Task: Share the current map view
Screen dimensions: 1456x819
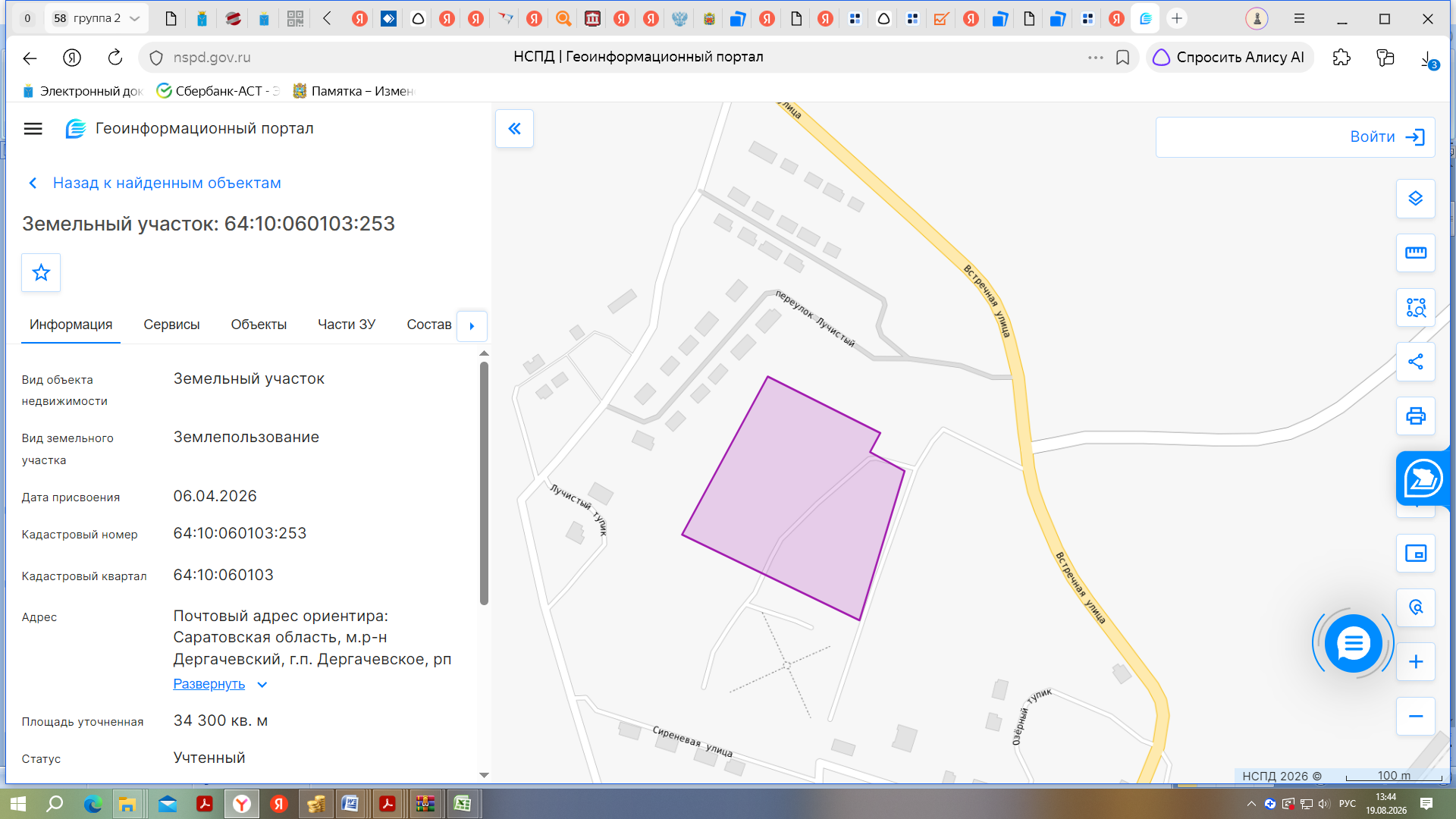Action: (1415, 362)
